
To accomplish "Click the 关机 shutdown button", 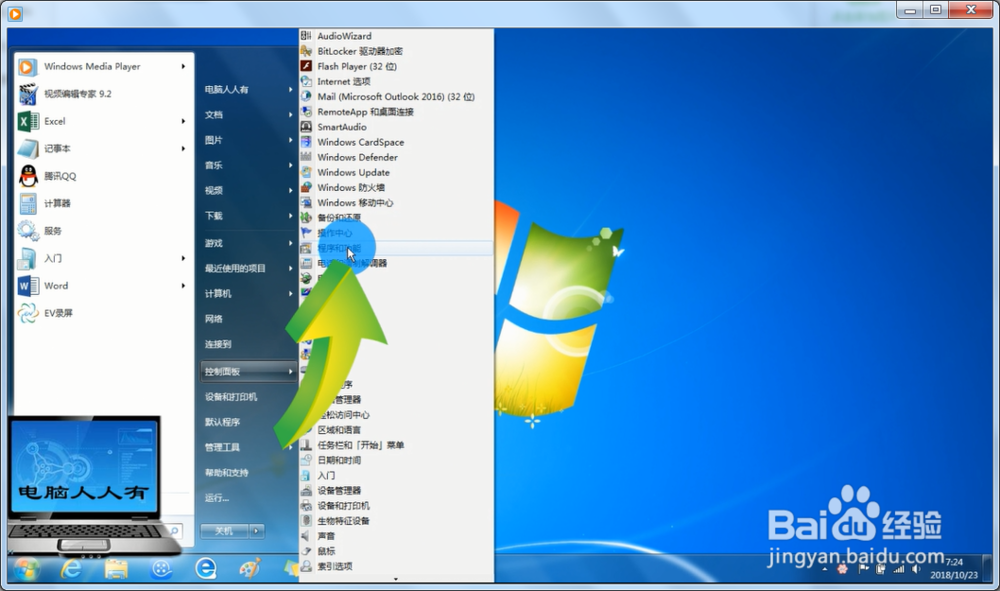I will (x=224, y=530).
